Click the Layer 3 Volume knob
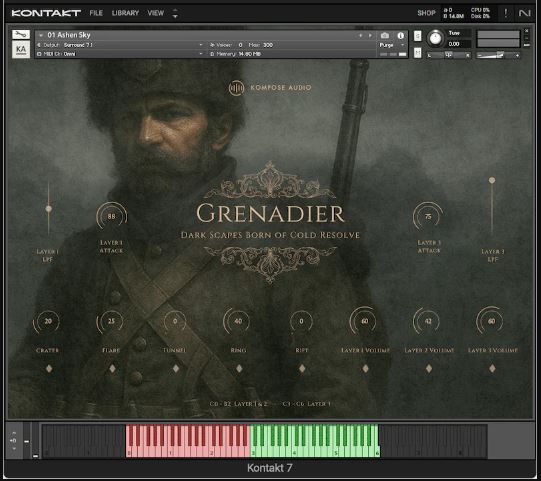 pos(491,321)
